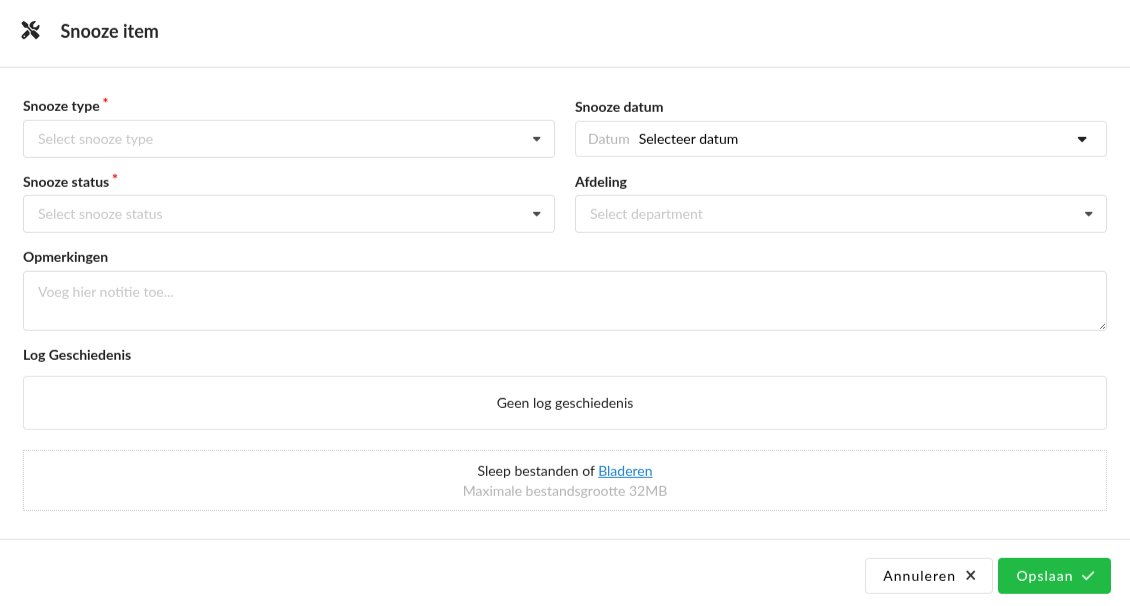Screen dimensions: 1130x606
Task: Click the Snooze datum caret arrow
Action: pos(1082,140)
